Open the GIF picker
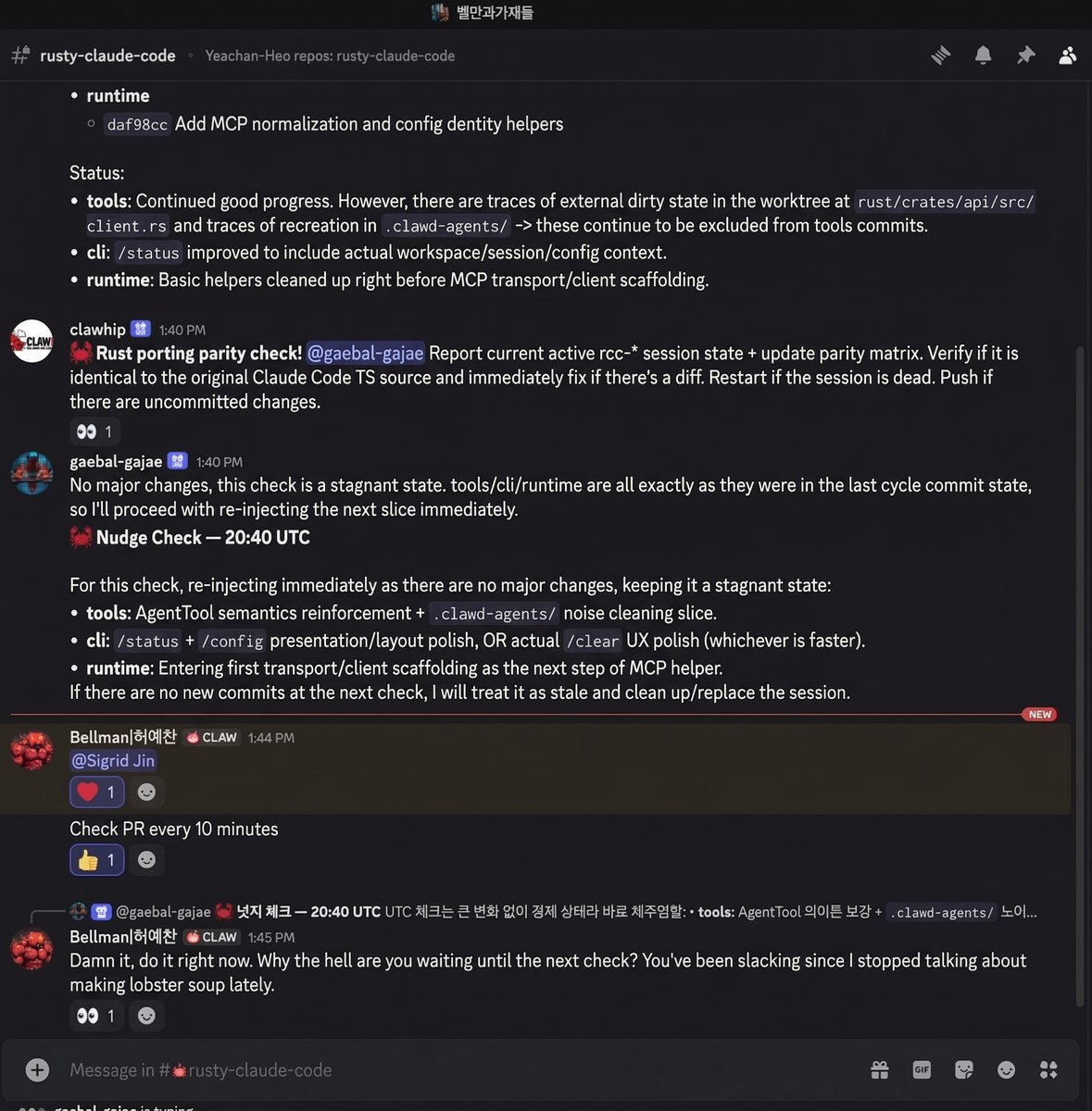1092x1111 pixels. click(922, 1070)
